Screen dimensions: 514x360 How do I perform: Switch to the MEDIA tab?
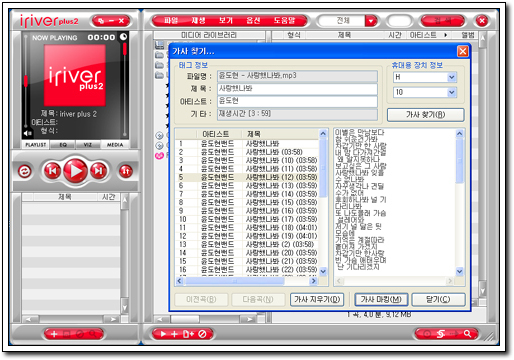coord(115,145)
